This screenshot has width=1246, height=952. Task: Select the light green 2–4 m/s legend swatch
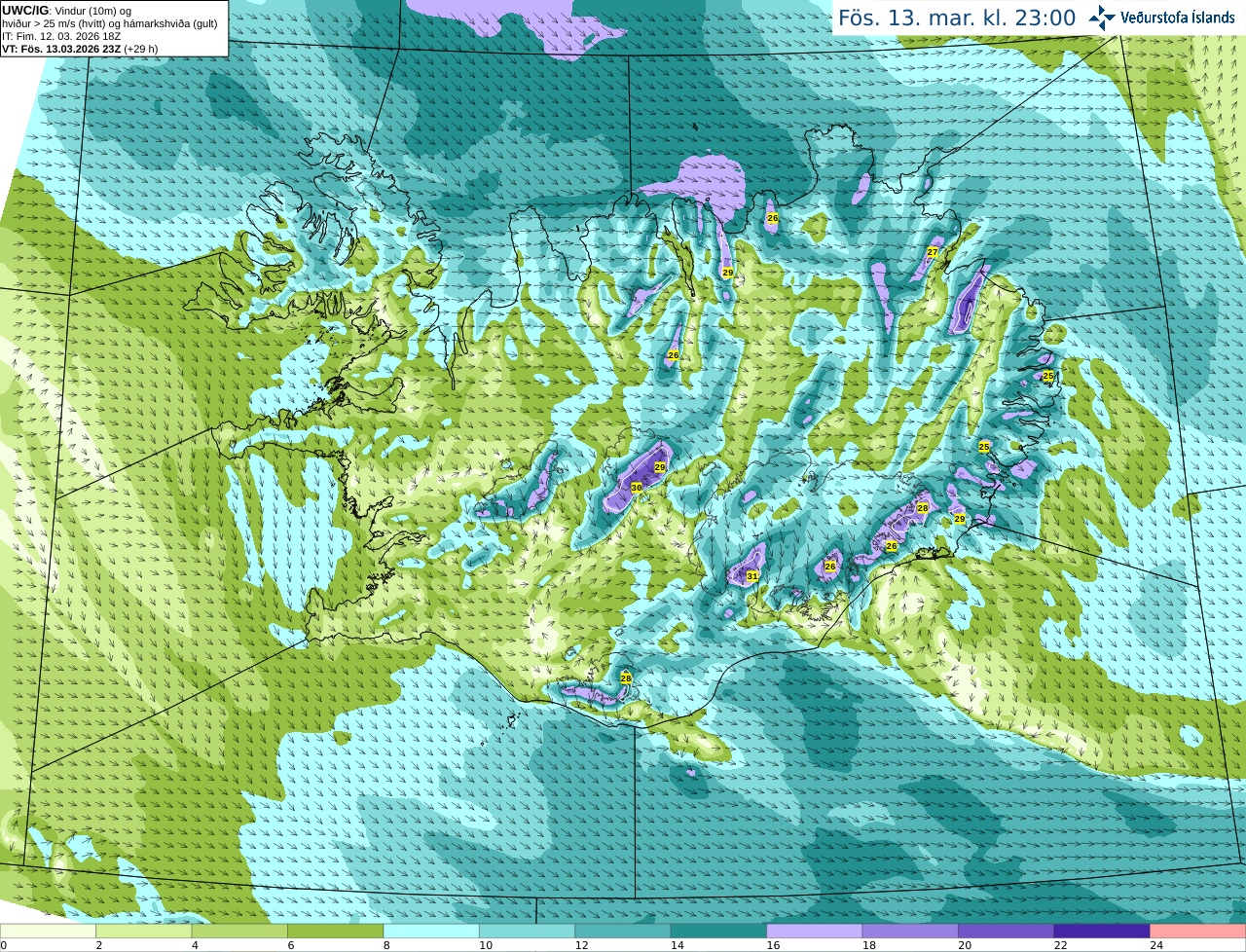point(144,931)
